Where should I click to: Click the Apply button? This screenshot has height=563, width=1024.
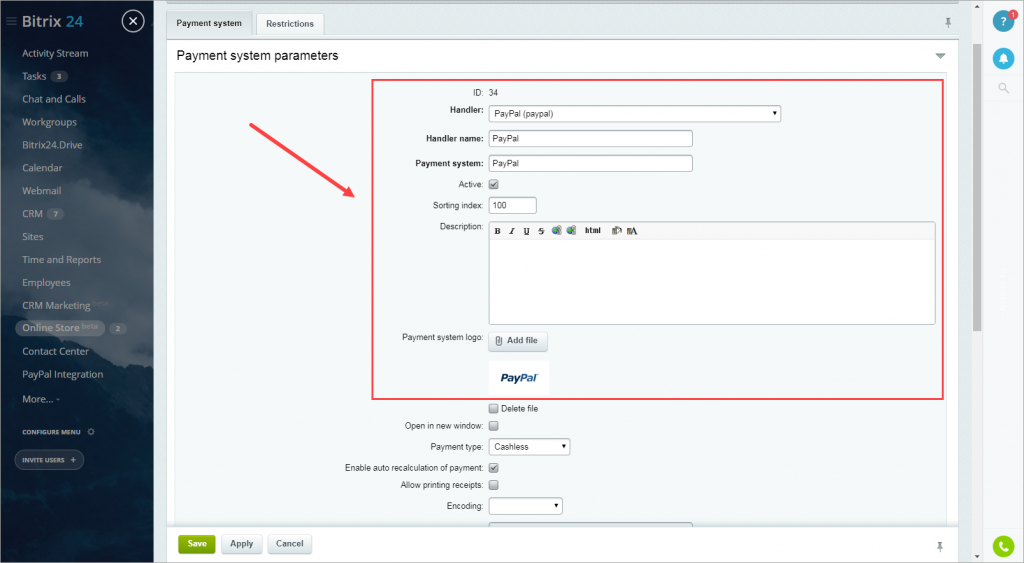pos(242,543)
